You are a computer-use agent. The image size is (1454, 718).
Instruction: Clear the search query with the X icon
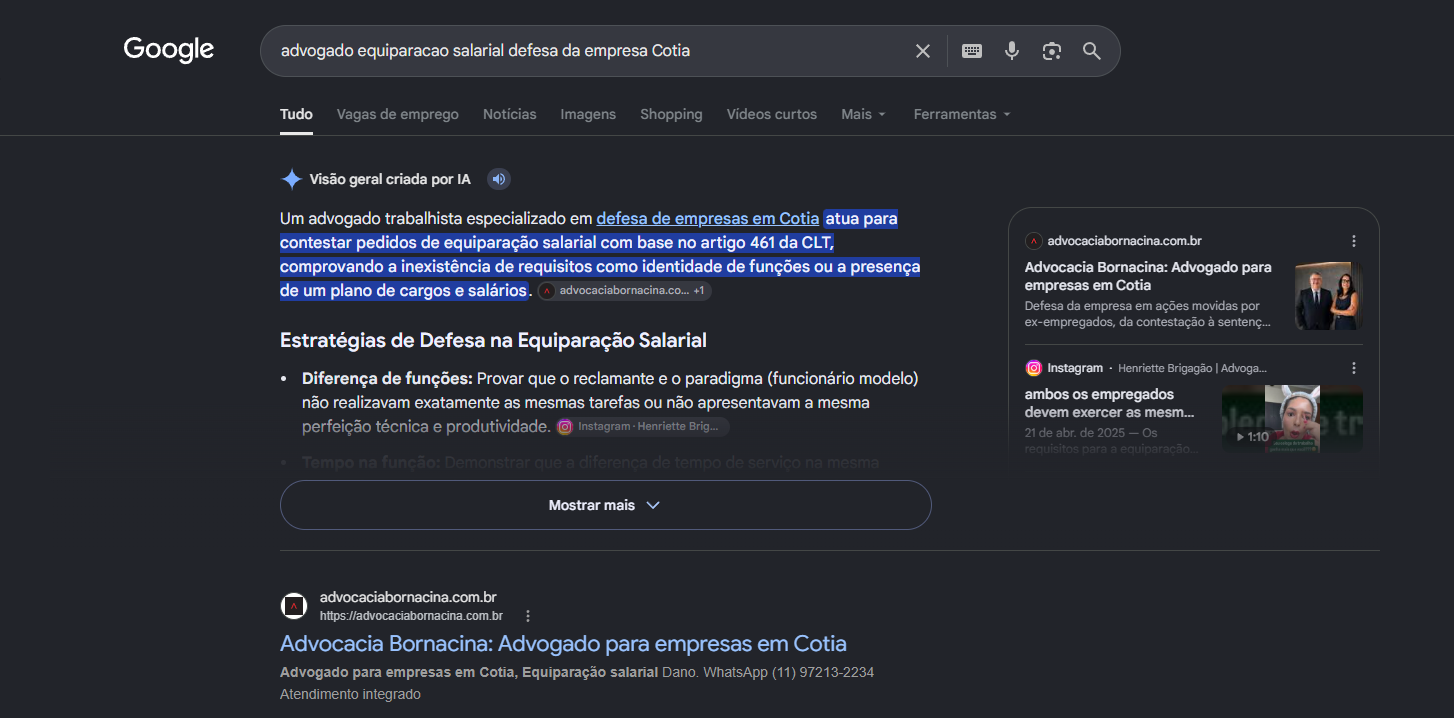[x=923, y=51]
